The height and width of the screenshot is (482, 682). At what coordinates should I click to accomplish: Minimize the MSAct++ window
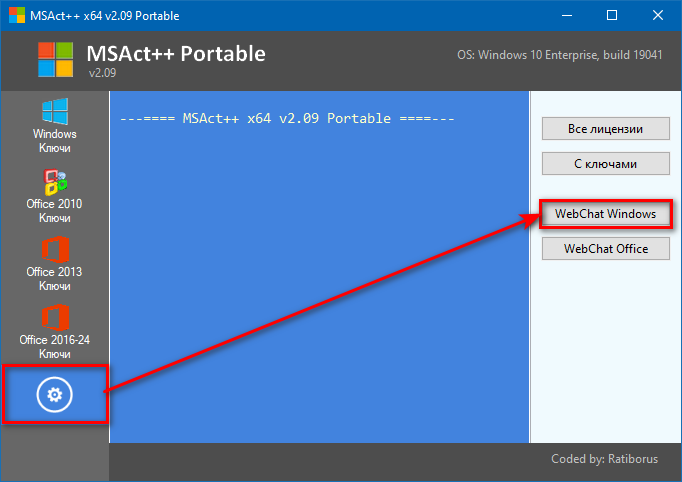tap(567, 15)
